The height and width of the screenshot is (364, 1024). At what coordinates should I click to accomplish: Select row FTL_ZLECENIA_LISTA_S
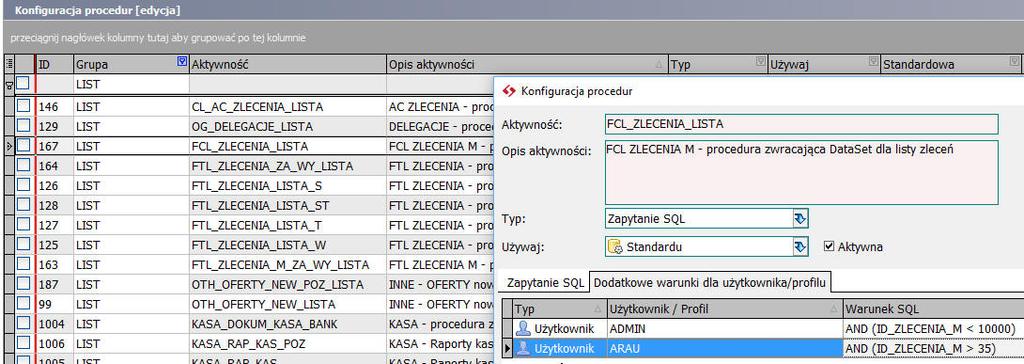click(x=257, y=186)
